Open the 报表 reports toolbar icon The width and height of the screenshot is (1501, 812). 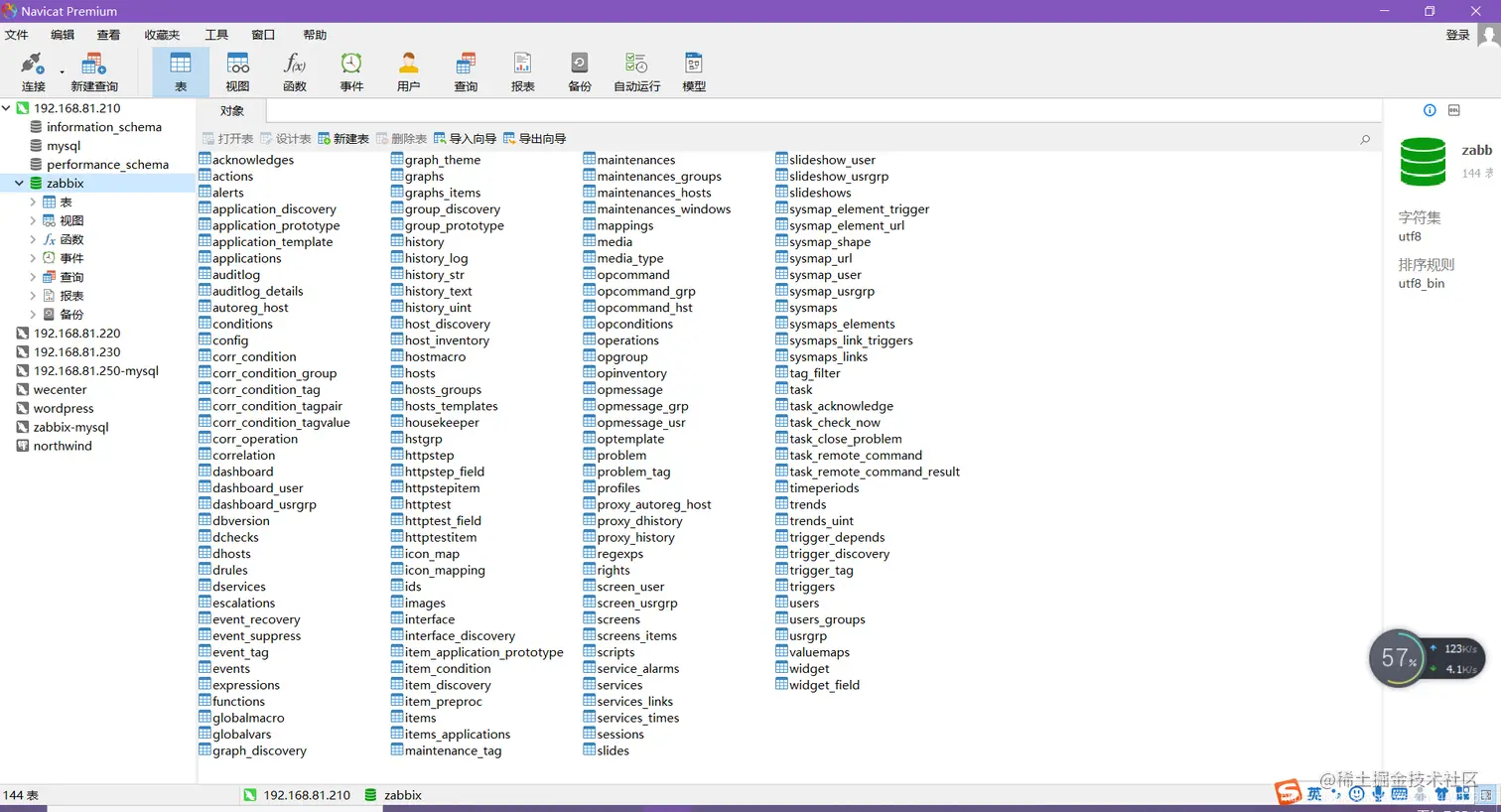point(522,71)
